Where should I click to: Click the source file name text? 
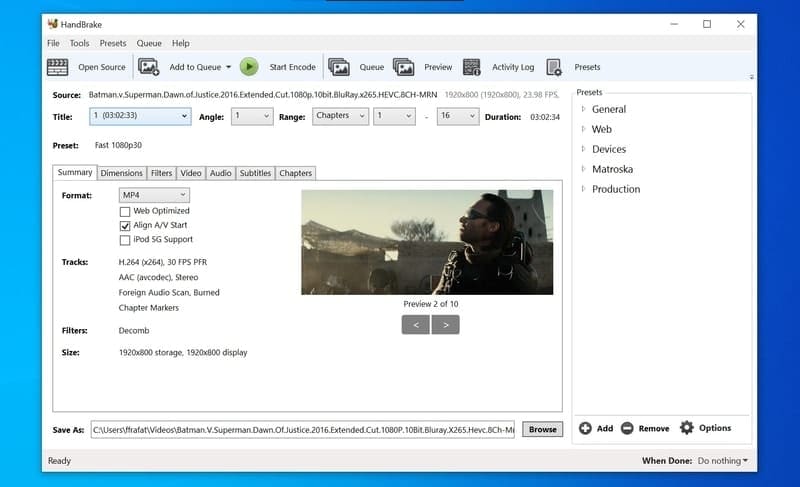[263, 95]
